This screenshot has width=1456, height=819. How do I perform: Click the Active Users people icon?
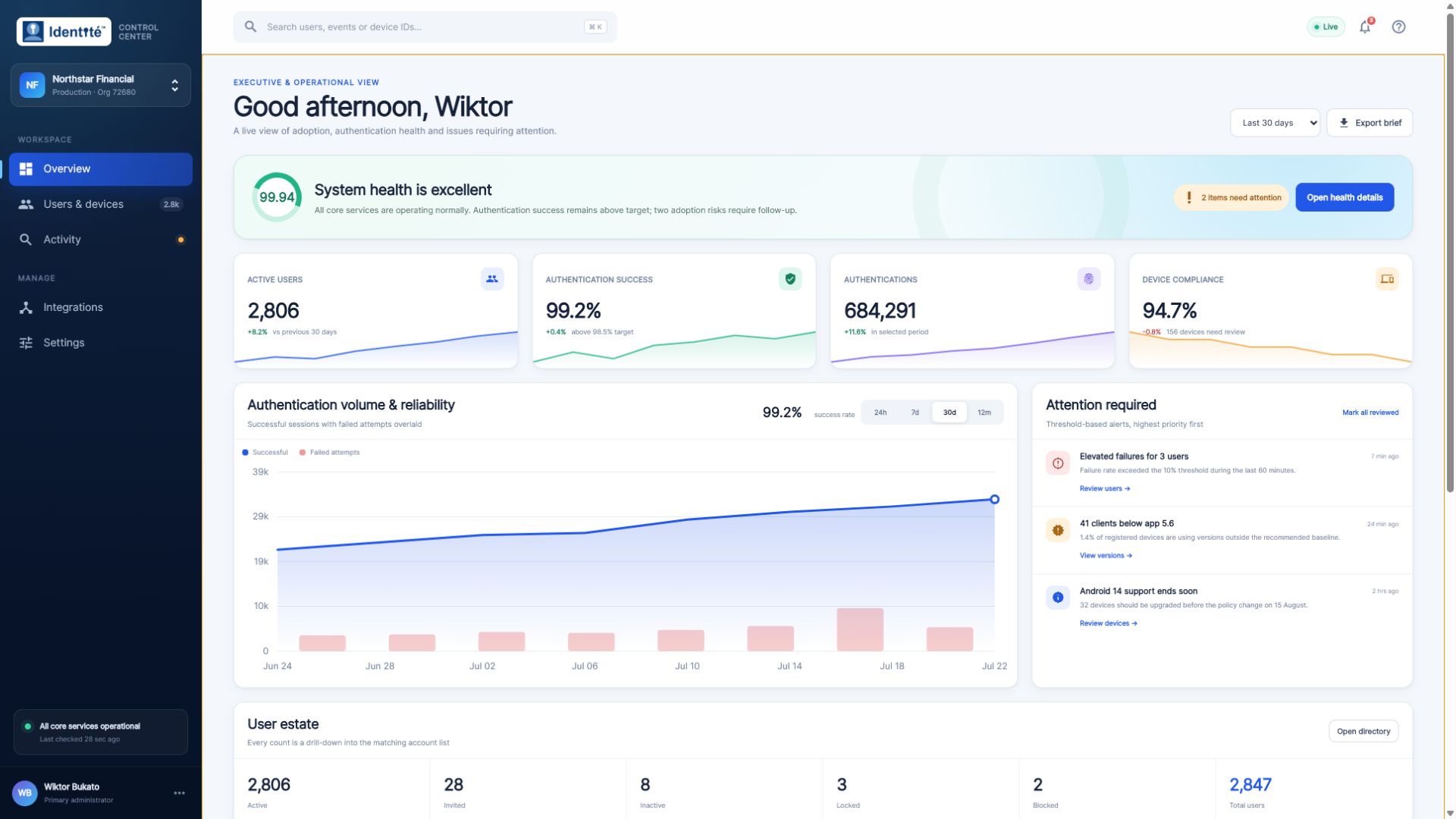492,279
